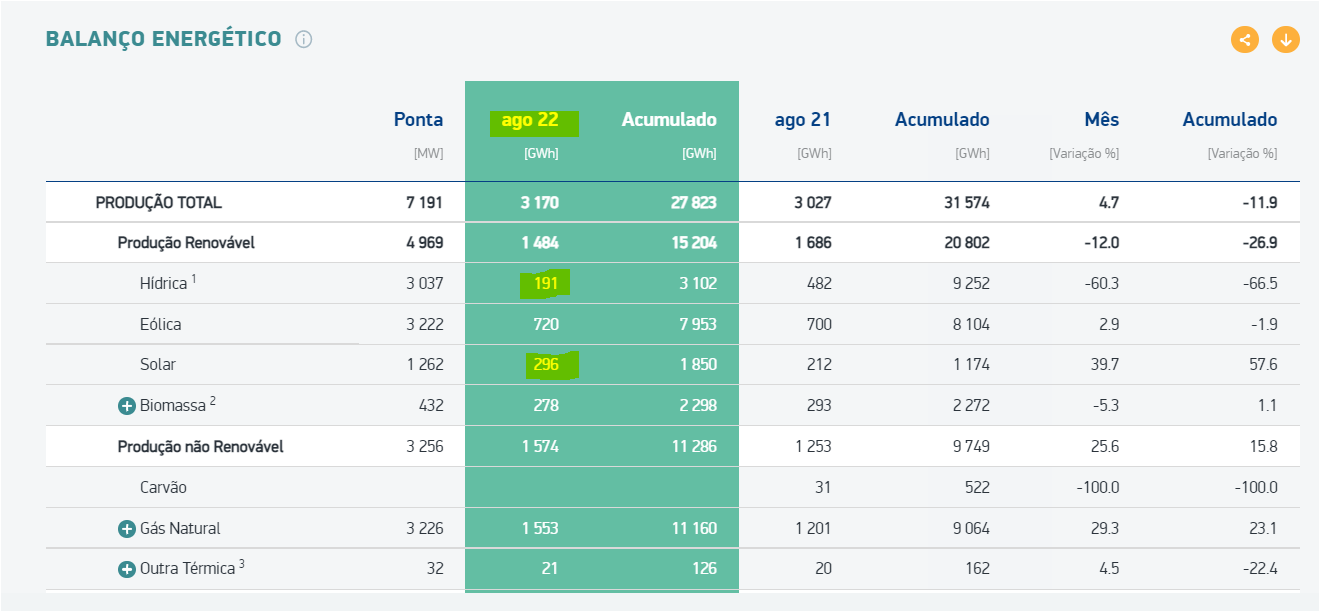The width and height of the screenshot is (1320, 612).
Task: Select the Eólica row label
Action: 161,324
